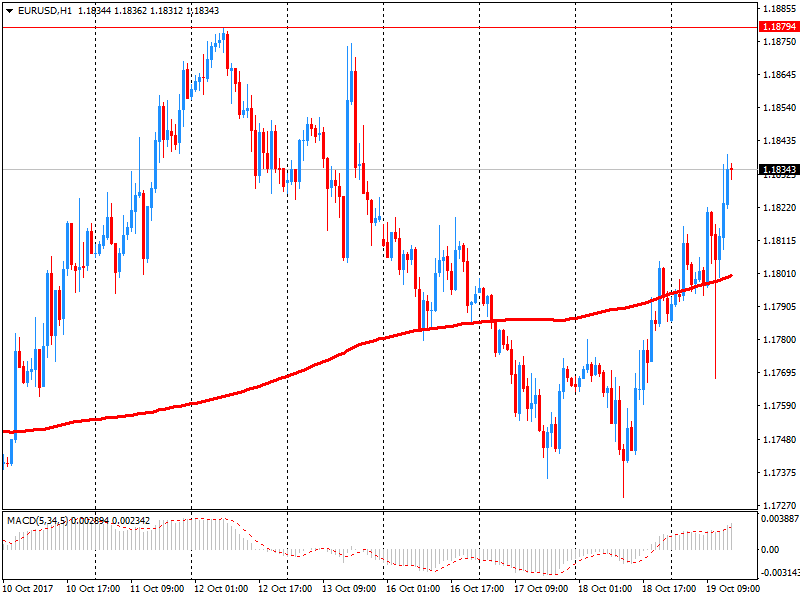The image size is (800, 600).
Task: Click the 13 Oct 09:00 time label
Action: pos(349,589)
